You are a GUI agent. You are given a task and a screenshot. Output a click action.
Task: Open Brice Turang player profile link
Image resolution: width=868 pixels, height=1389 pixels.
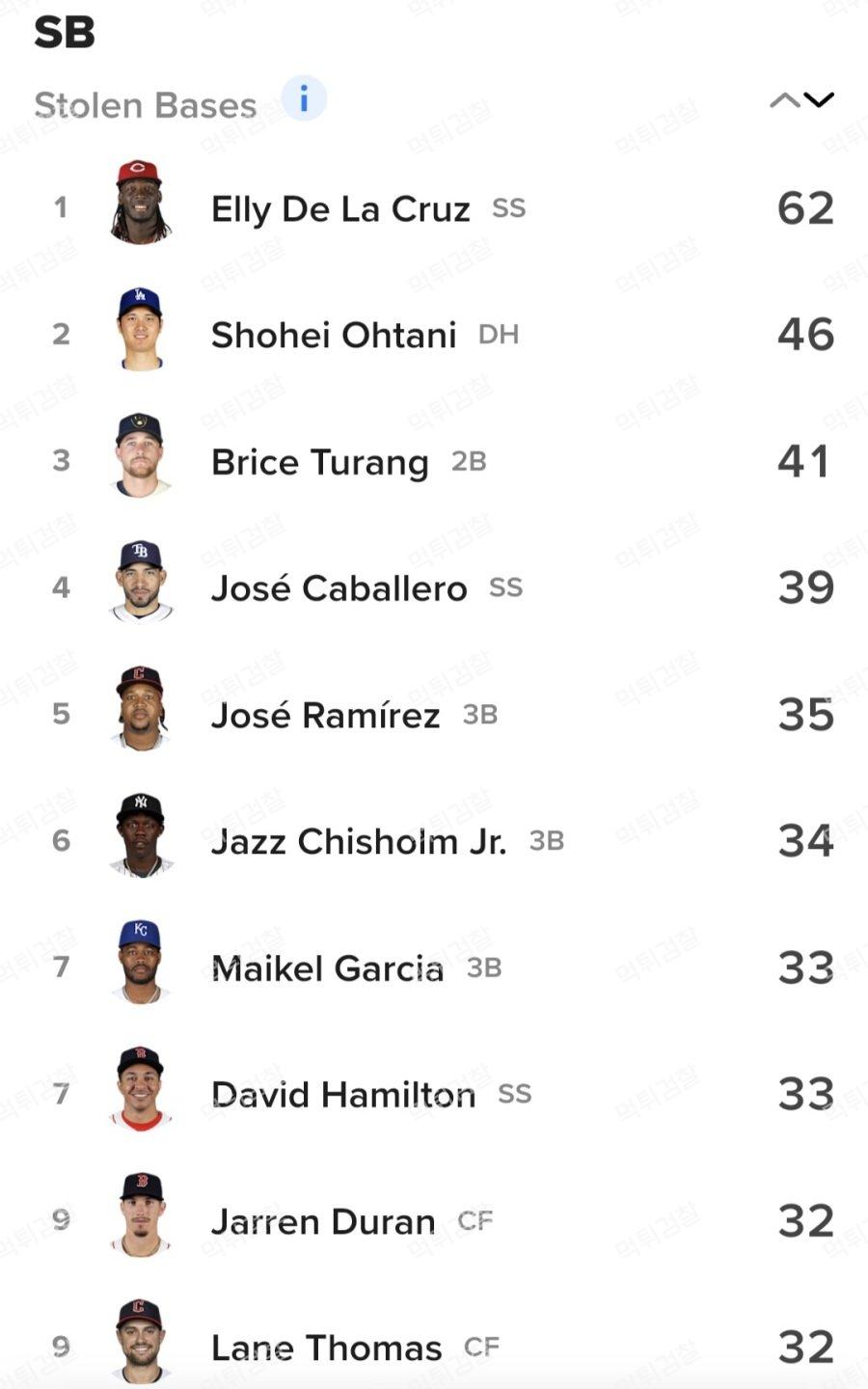pyautogui.click(x=320, y=462)
